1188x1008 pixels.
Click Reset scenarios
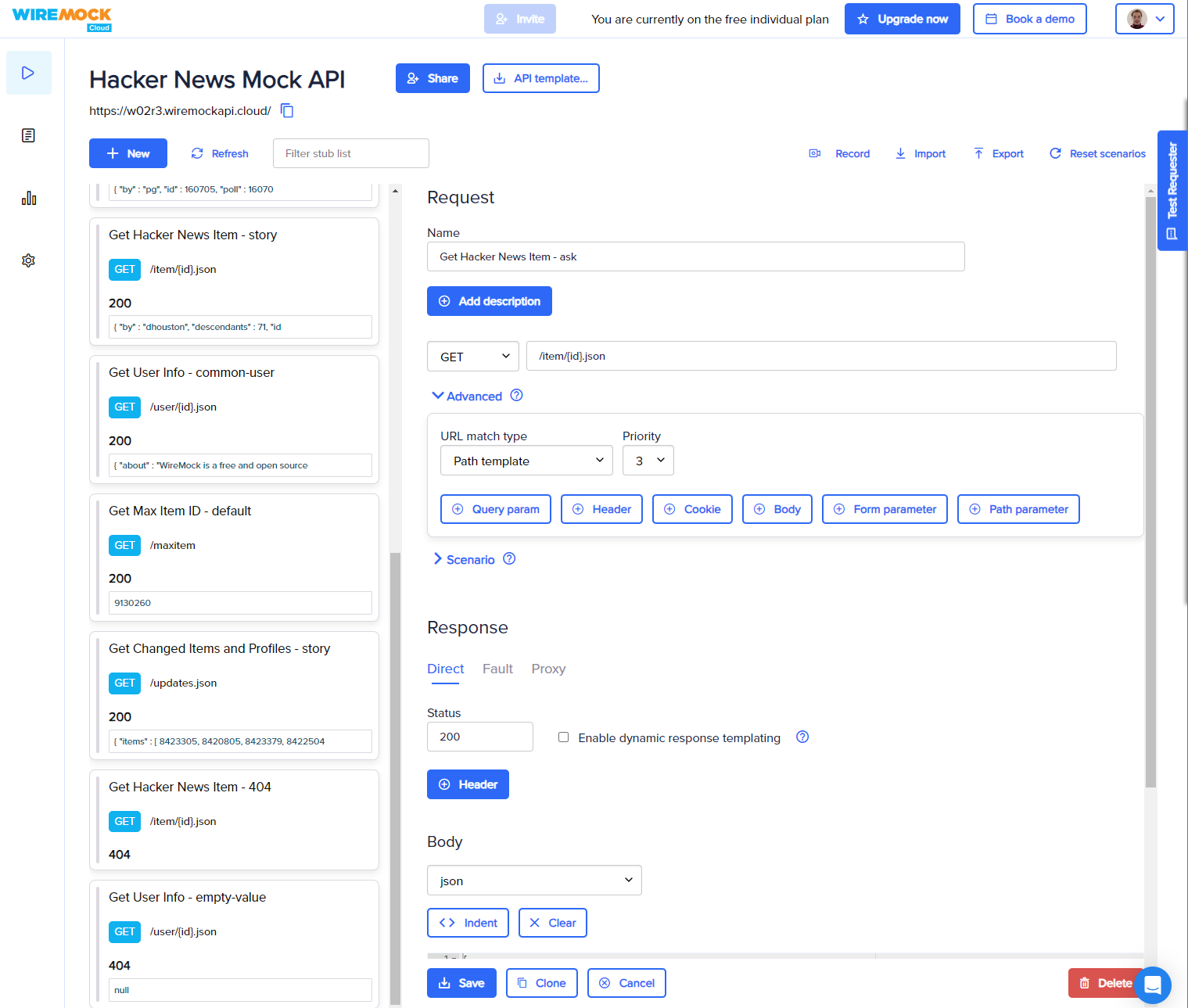[x=1097, y=153]
